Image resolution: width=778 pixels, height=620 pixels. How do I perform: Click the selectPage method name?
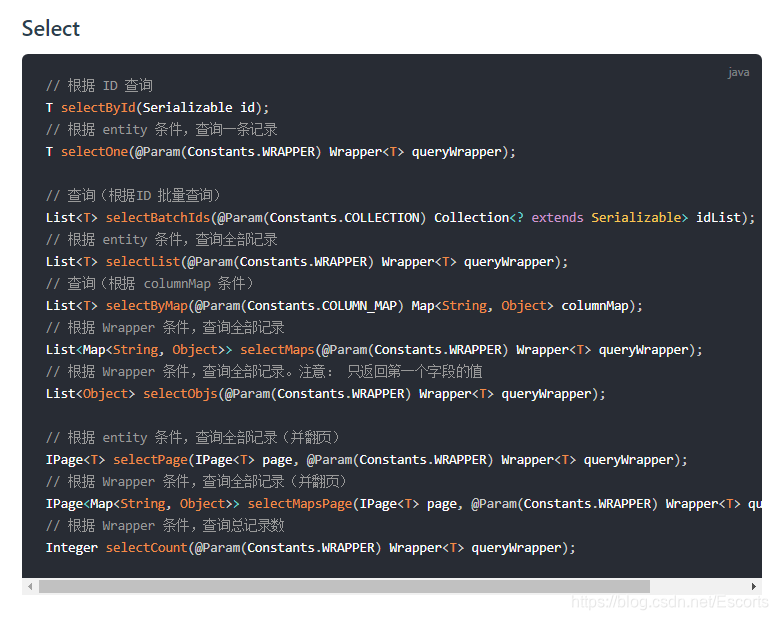(151, 460)
